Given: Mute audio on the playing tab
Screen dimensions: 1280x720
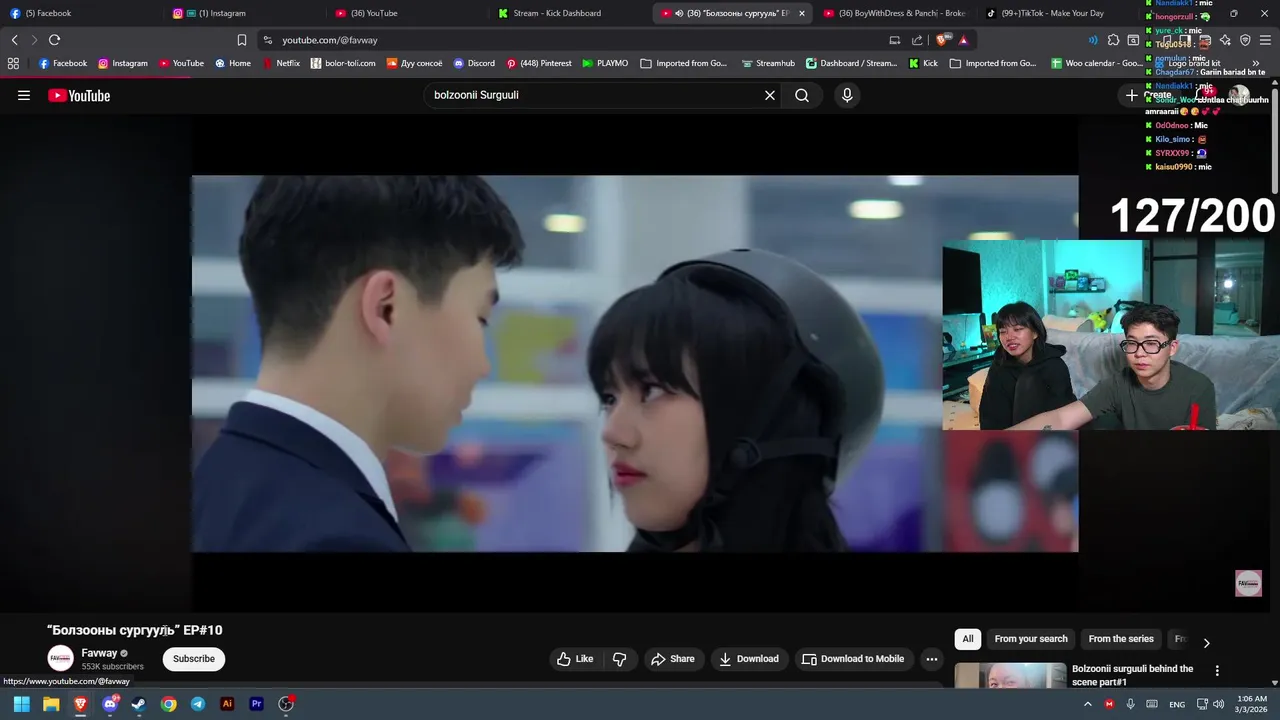Looking at the screenshot, I should coord(679,13).
